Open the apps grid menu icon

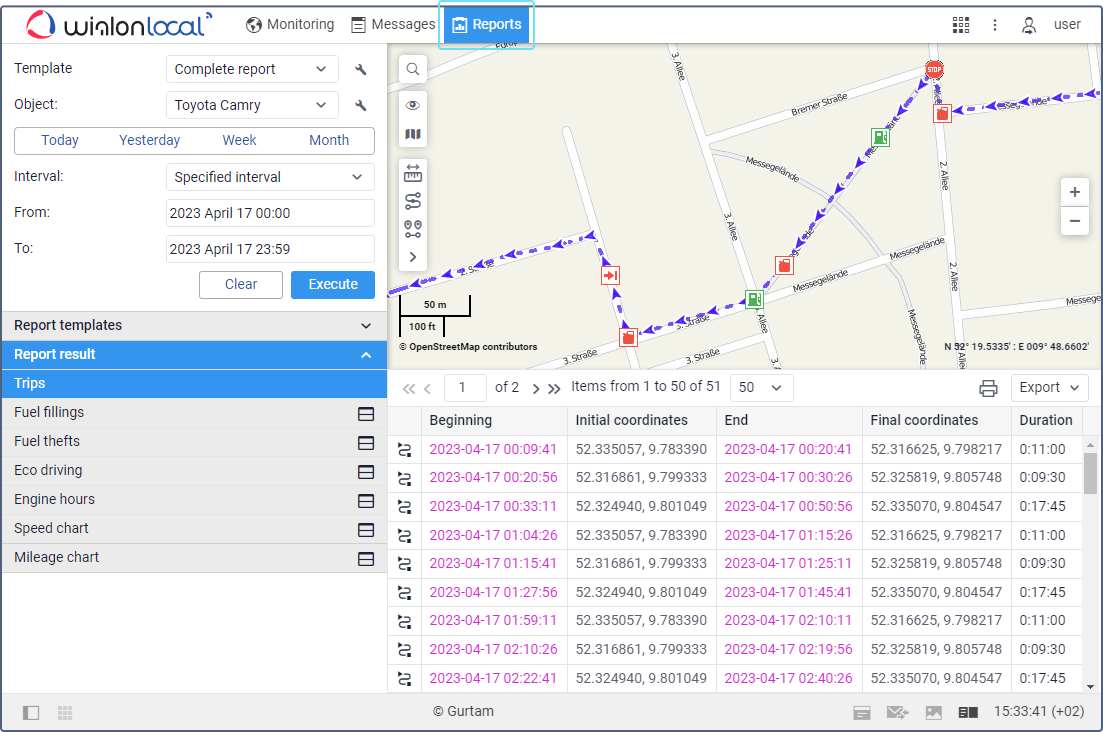click(x=960, y=25)
